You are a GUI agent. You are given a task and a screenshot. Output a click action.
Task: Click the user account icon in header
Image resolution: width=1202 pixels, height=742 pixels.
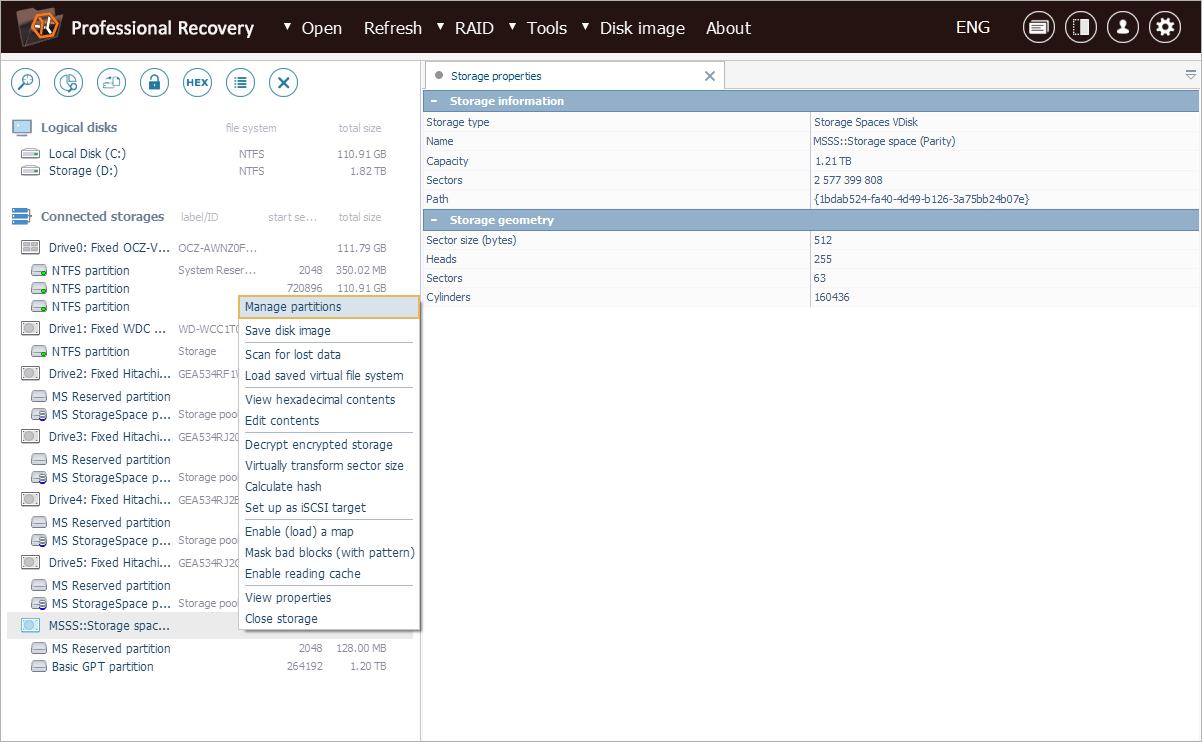(1123, 28)
